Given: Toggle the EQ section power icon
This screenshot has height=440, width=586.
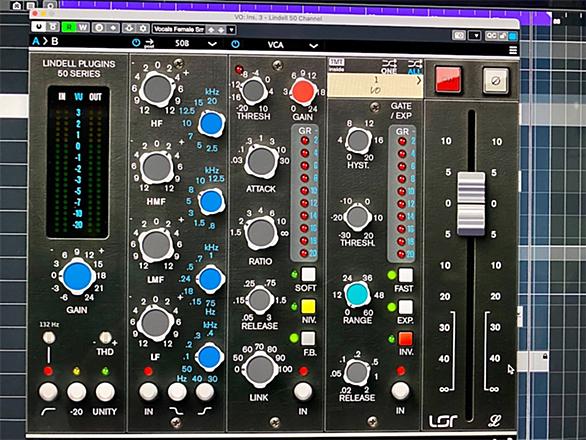Looking at the screenshot, I should pyautogui.click(x=136, y=43).
